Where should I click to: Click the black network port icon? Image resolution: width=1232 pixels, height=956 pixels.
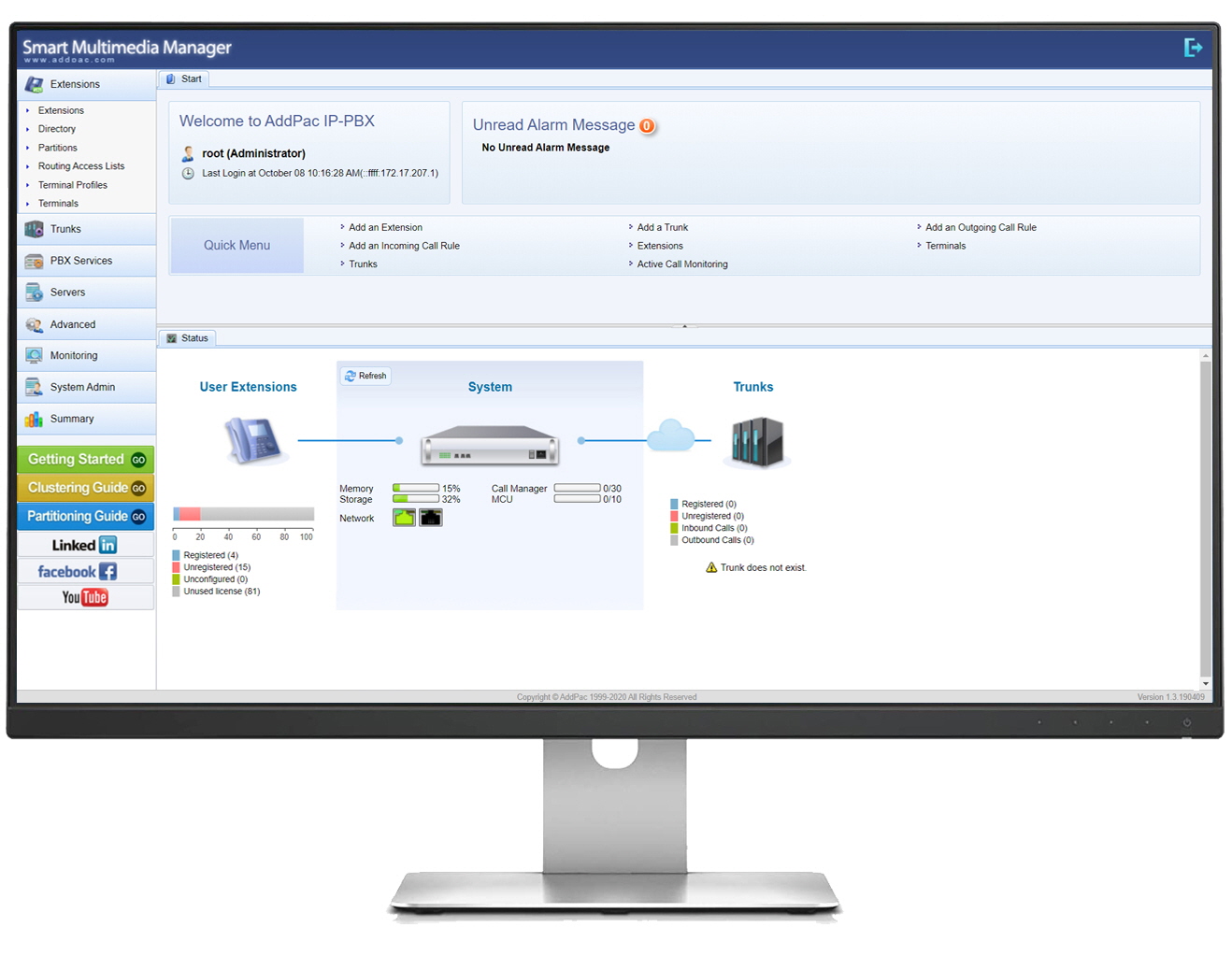[430, 518]
